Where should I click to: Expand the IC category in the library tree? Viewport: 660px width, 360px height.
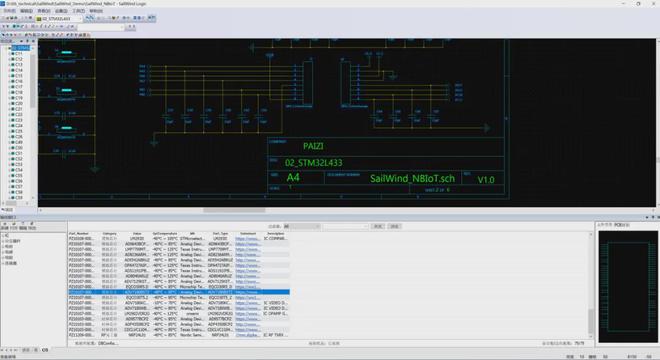3,236
